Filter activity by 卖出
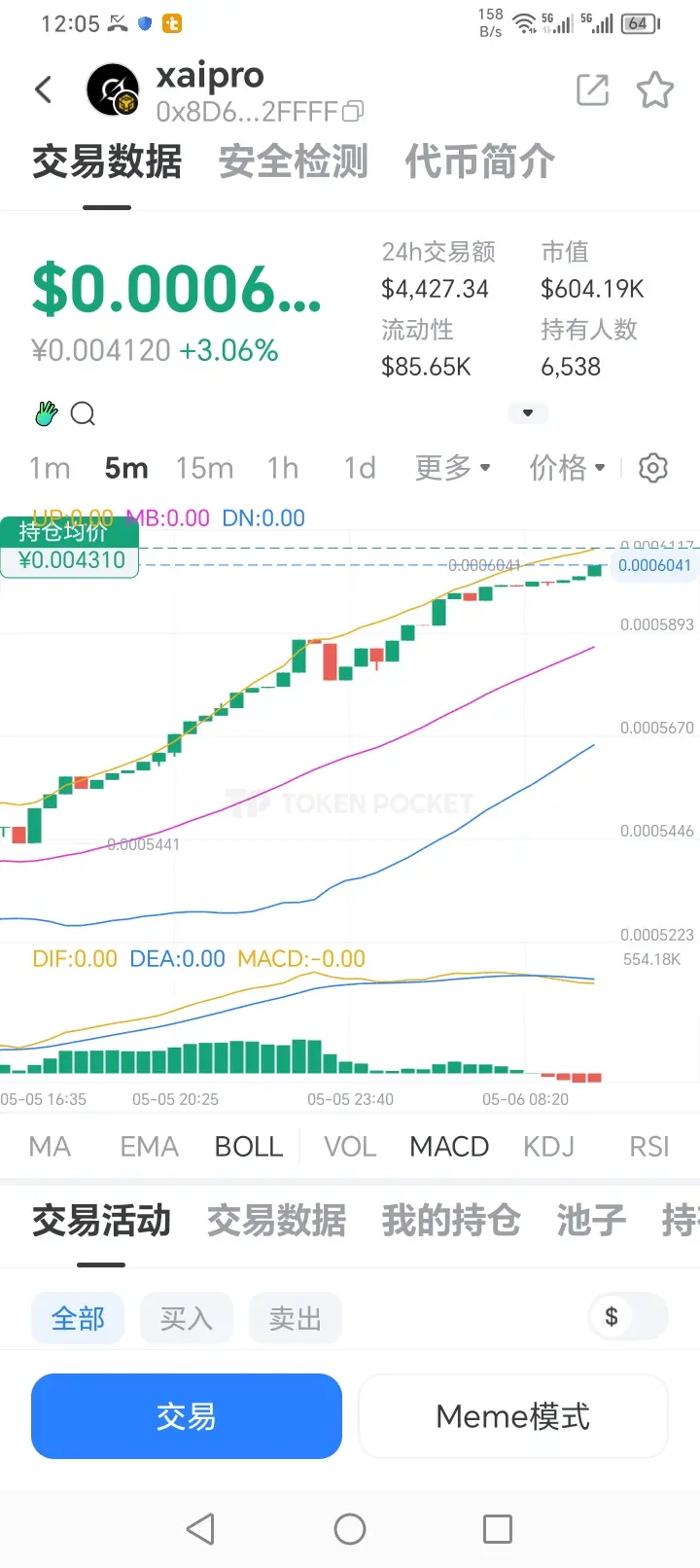The width and height of the screenshot is (700, 1568). (x=296, y=1318)
